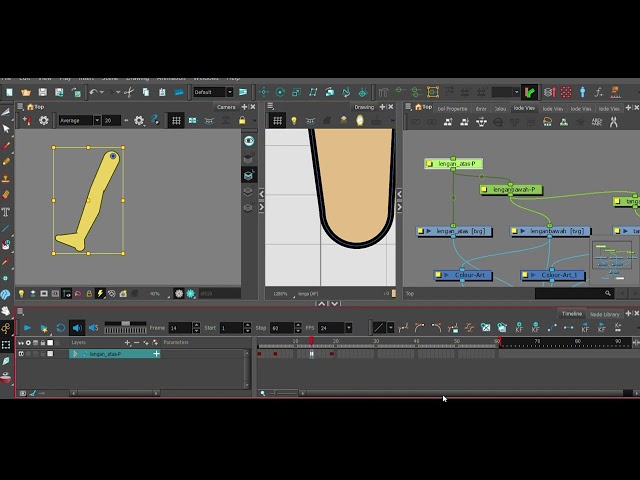This screenshot has width=640, height=480.
Task: Switch to the Timeline tab
Action: pos(571,314)
